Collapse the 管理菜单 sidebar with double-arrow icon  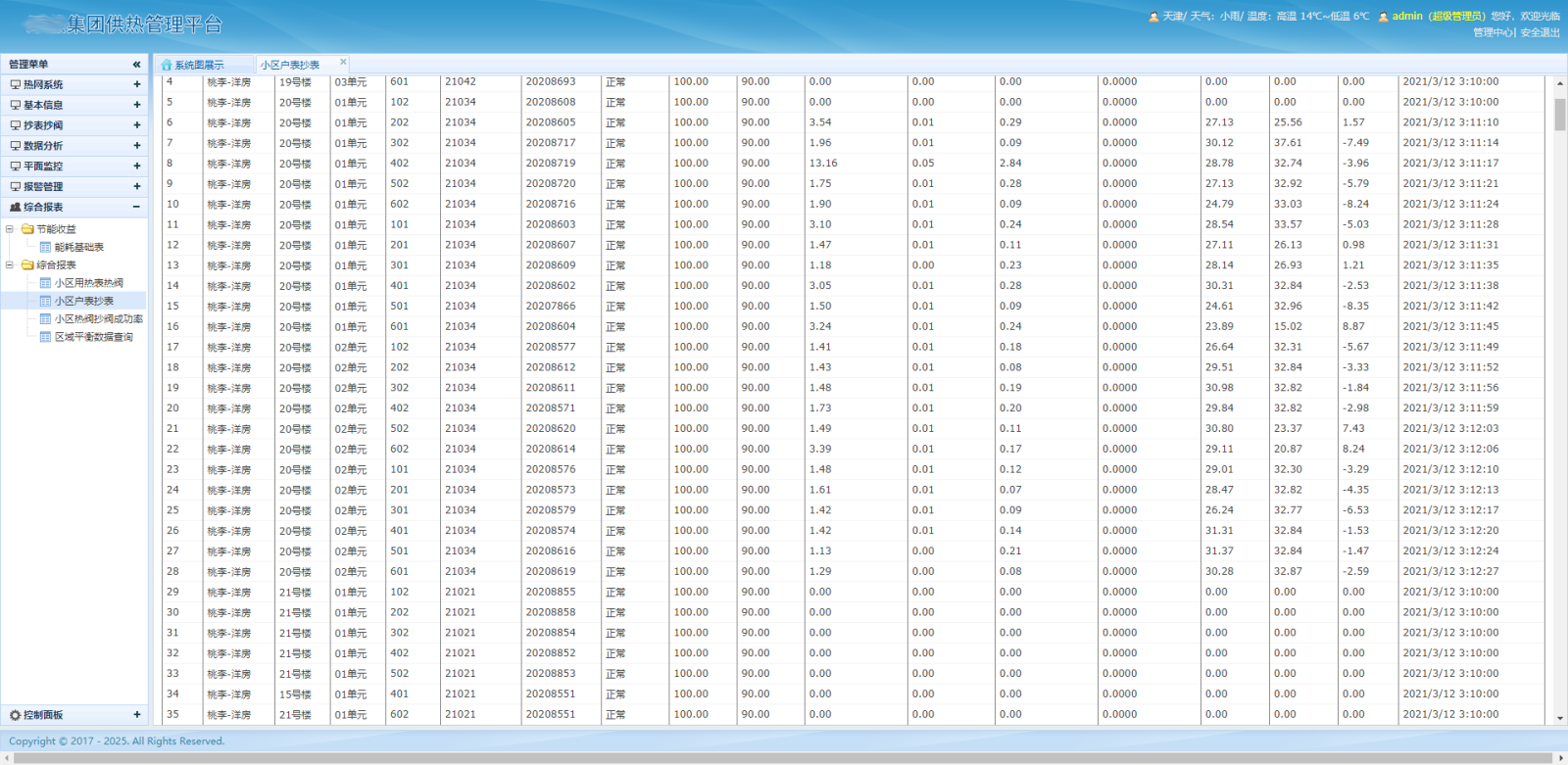point(136,65)
